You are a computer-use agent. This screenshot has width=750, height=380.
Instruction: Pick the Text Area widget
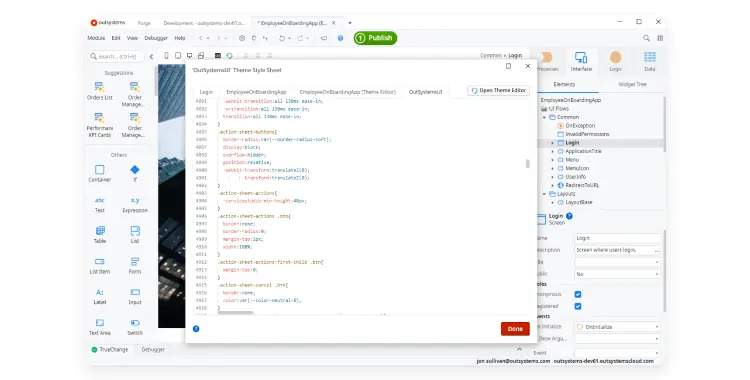[x=99, y=327]
